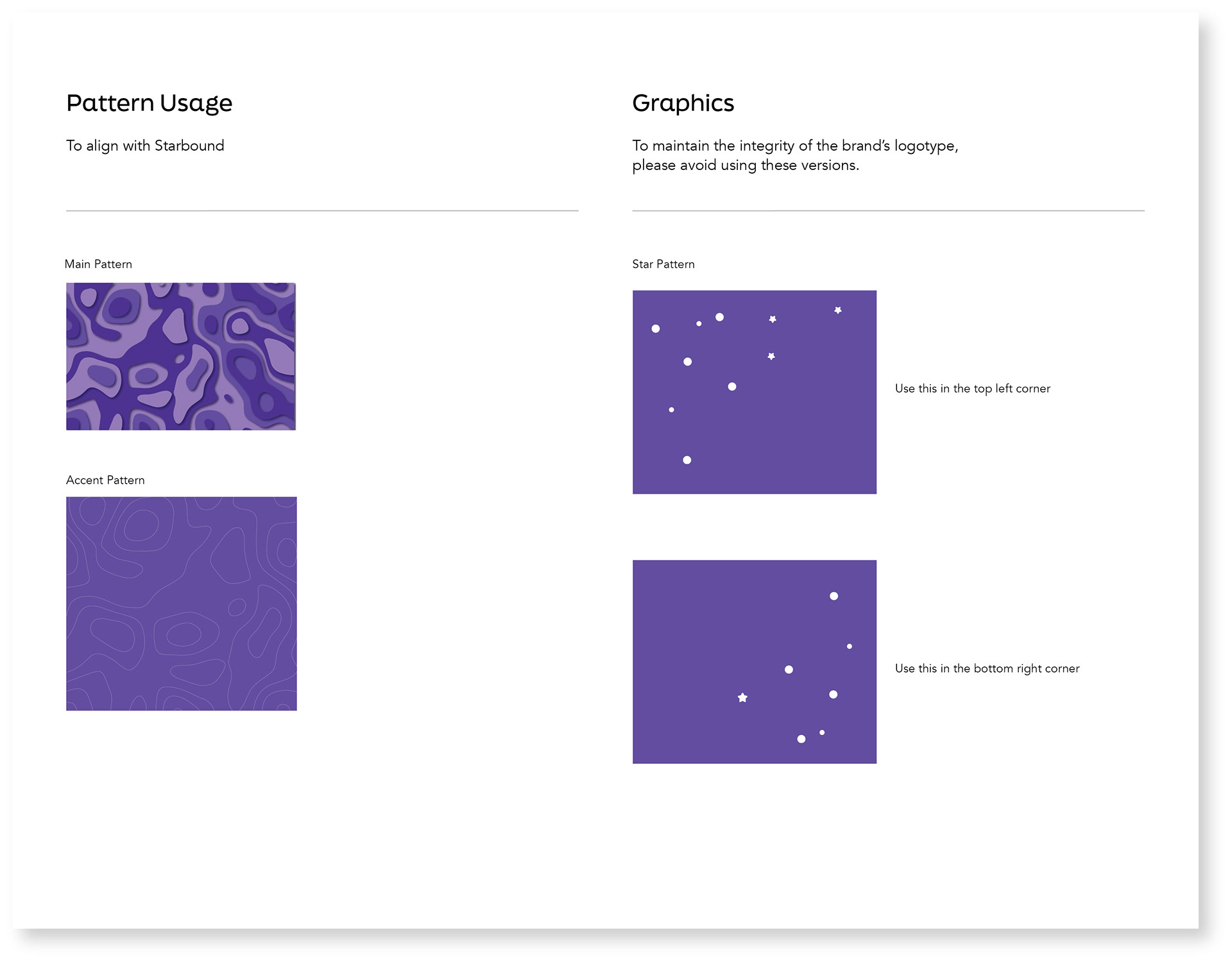Click the horizontal divider under Pattern Usage

click(322, 210)
